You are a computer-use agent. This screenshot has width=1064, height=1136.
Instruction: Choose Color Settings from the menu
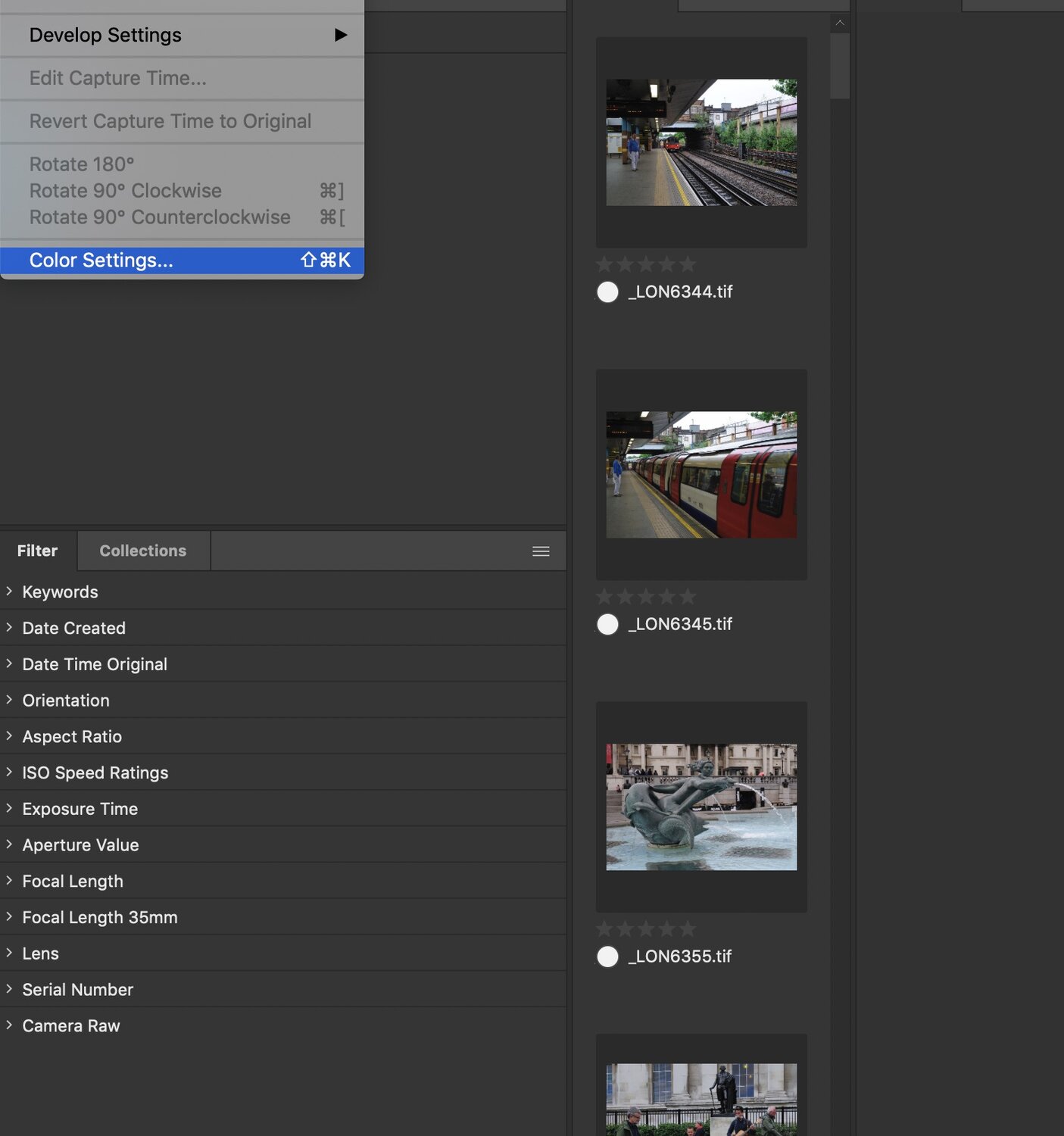pyautogui.click(x=101, y=261)
